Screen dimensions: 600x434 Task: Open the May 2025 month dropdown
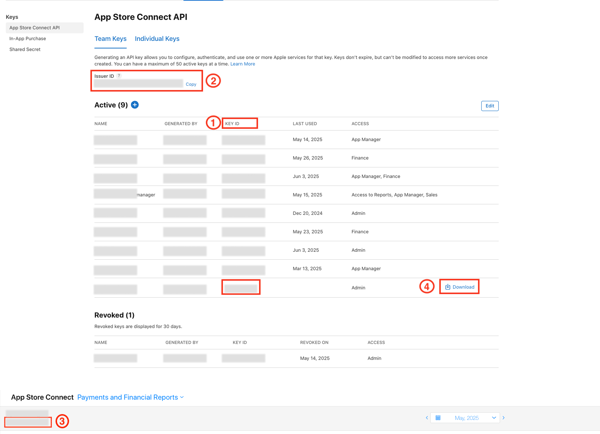tap(465, 418)
